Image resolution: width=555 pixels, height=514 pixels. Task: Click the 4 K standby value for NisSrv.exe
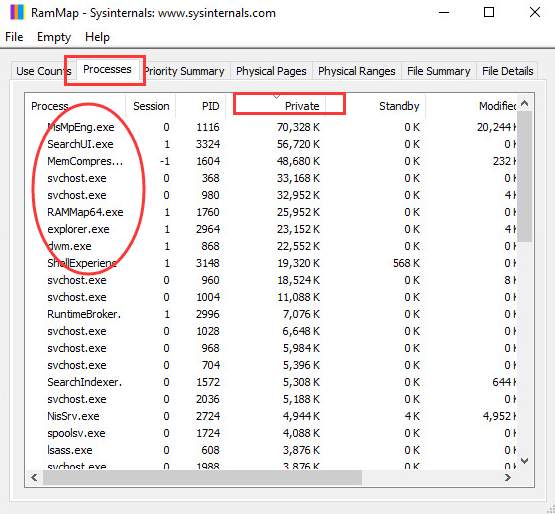412,416
